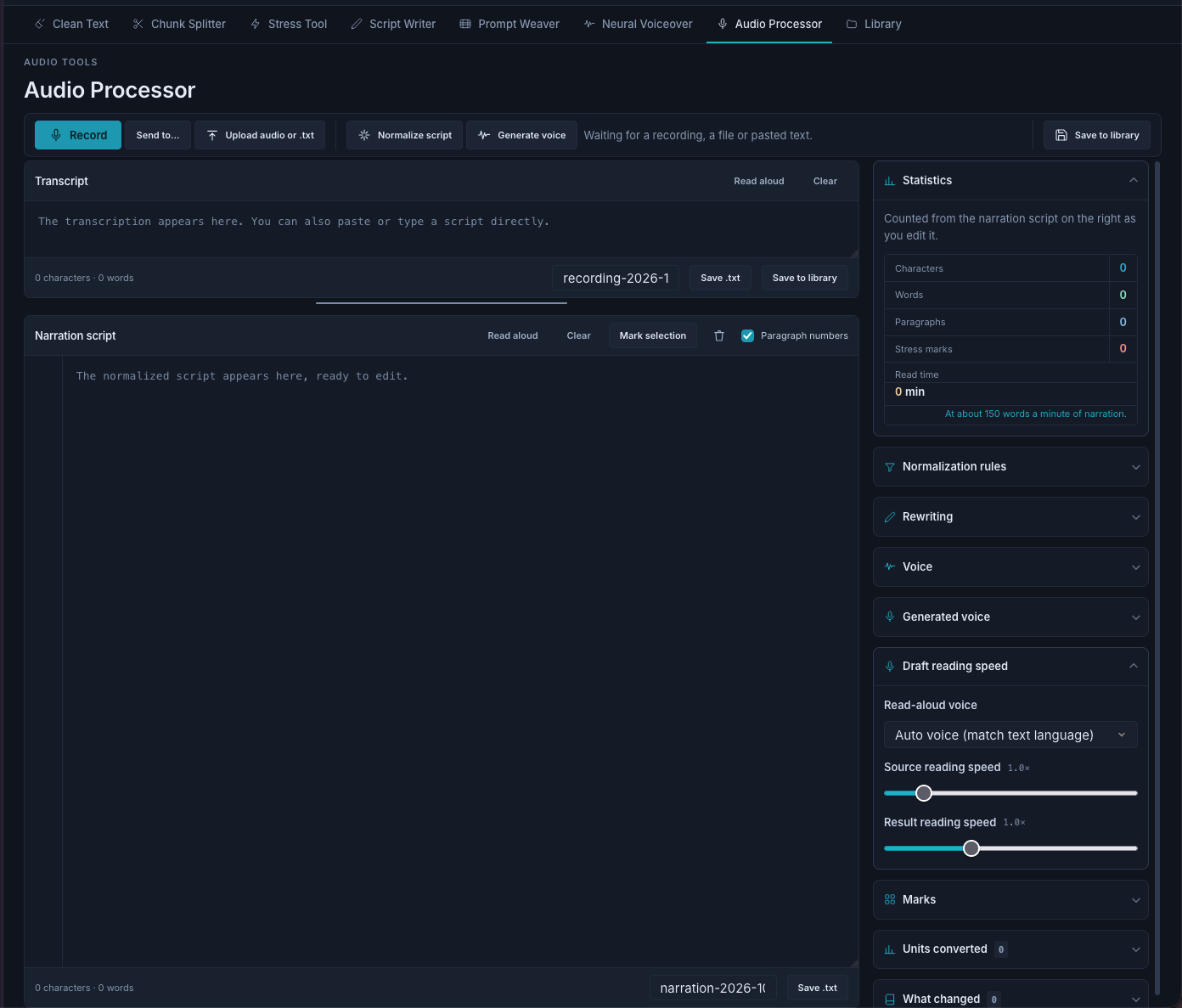The height and width of the screenshot is (1008, 1182).
Task: Collapse the Statistics panel
Action: pos(1134,180)
